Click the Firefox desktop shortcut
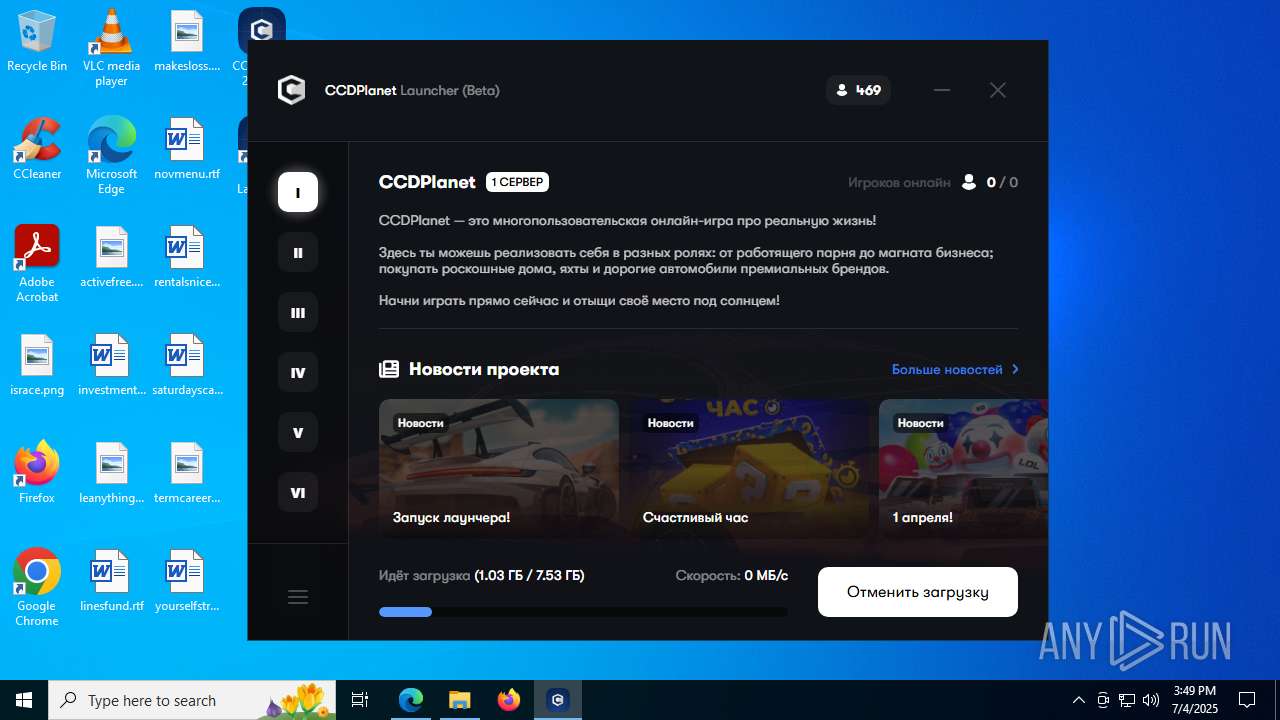Viewport: 1280px width, 720px height. coord(37,474)
